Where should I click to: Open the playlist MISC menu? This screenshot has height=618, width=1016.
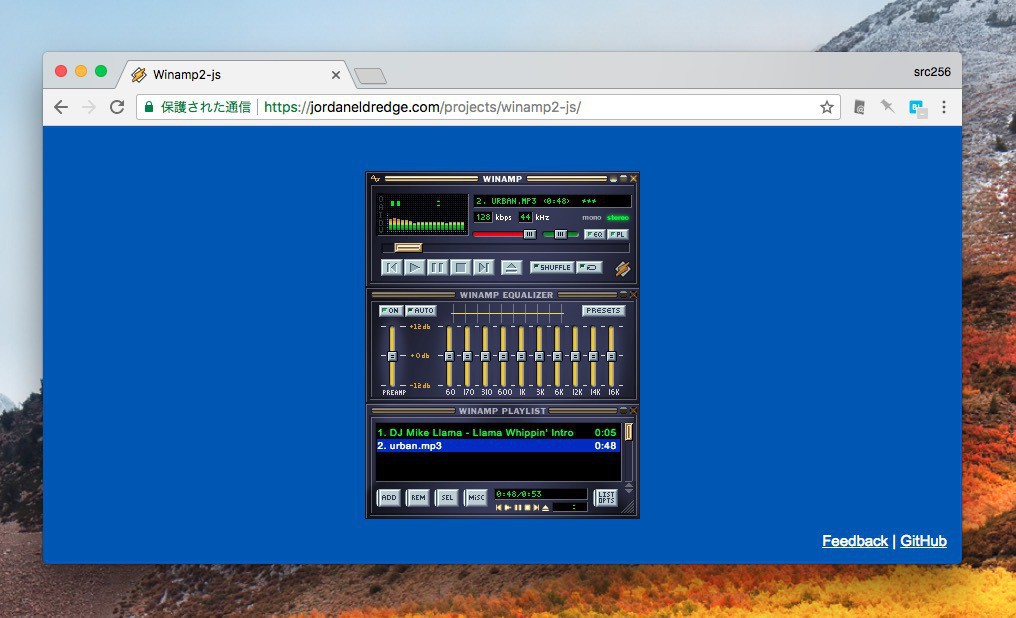pyautogui.click(x=476, y=497)
